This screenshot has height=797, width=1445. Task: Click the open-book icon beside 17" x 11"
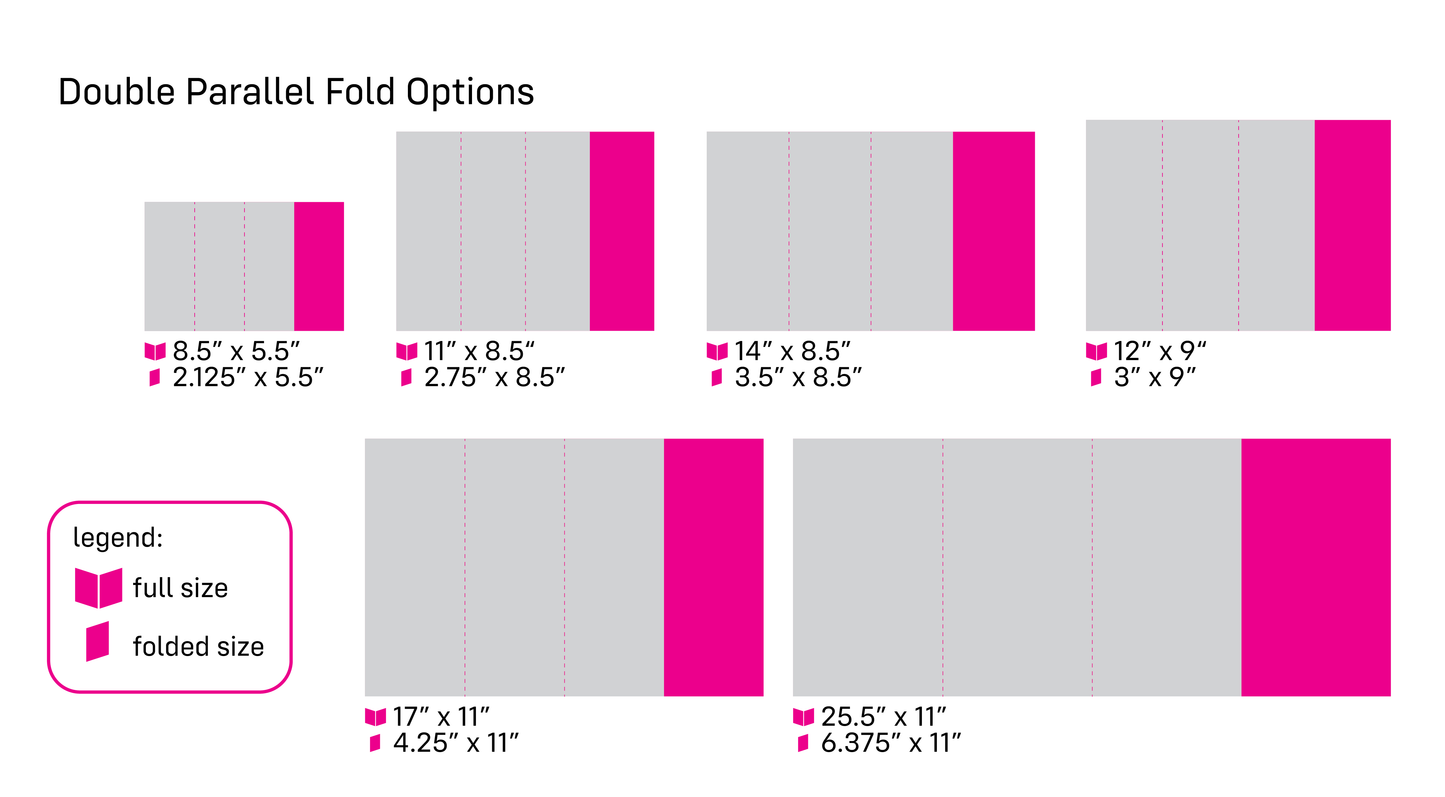click(375, 717)
